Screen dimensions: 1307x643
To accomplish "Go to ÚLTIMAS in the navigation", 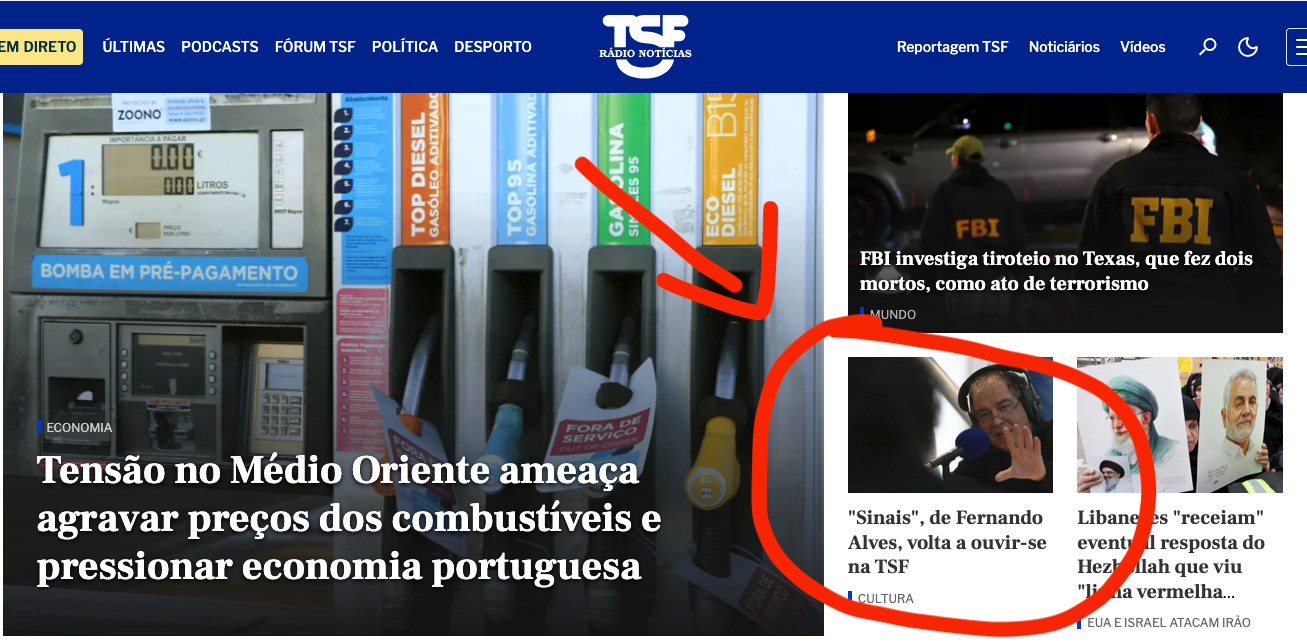I will coord(133,47).
